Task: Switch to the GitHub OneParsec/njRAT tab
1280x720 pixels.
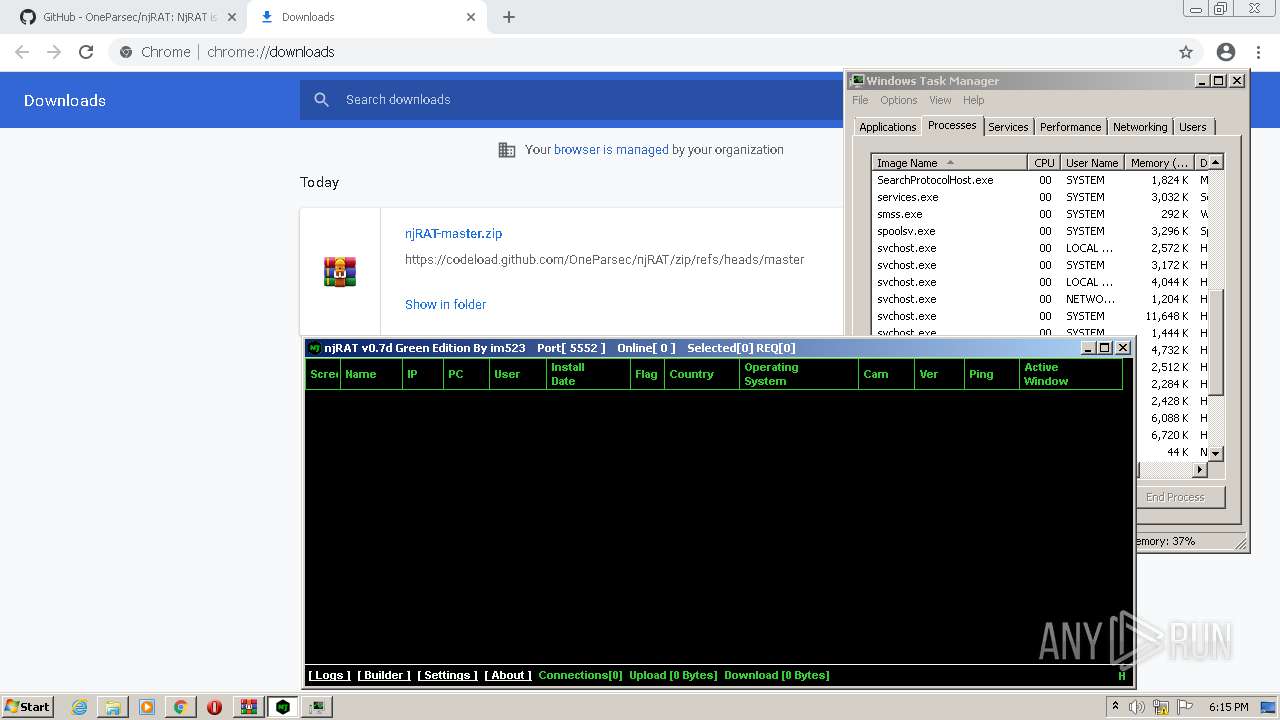Action: click(x=128, y=17)
